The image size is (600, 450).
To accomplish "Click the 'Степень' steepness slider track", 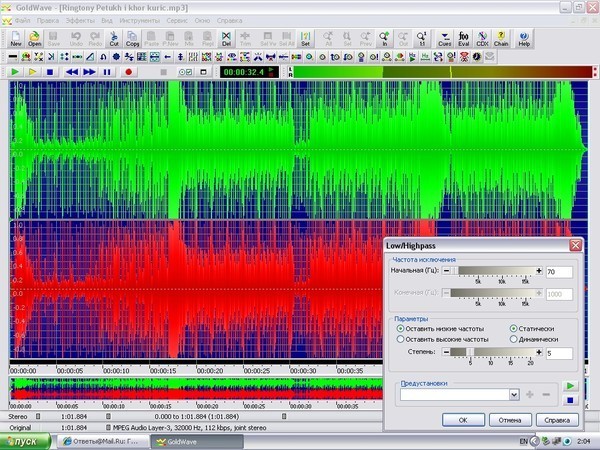I will tap(492, 352).
